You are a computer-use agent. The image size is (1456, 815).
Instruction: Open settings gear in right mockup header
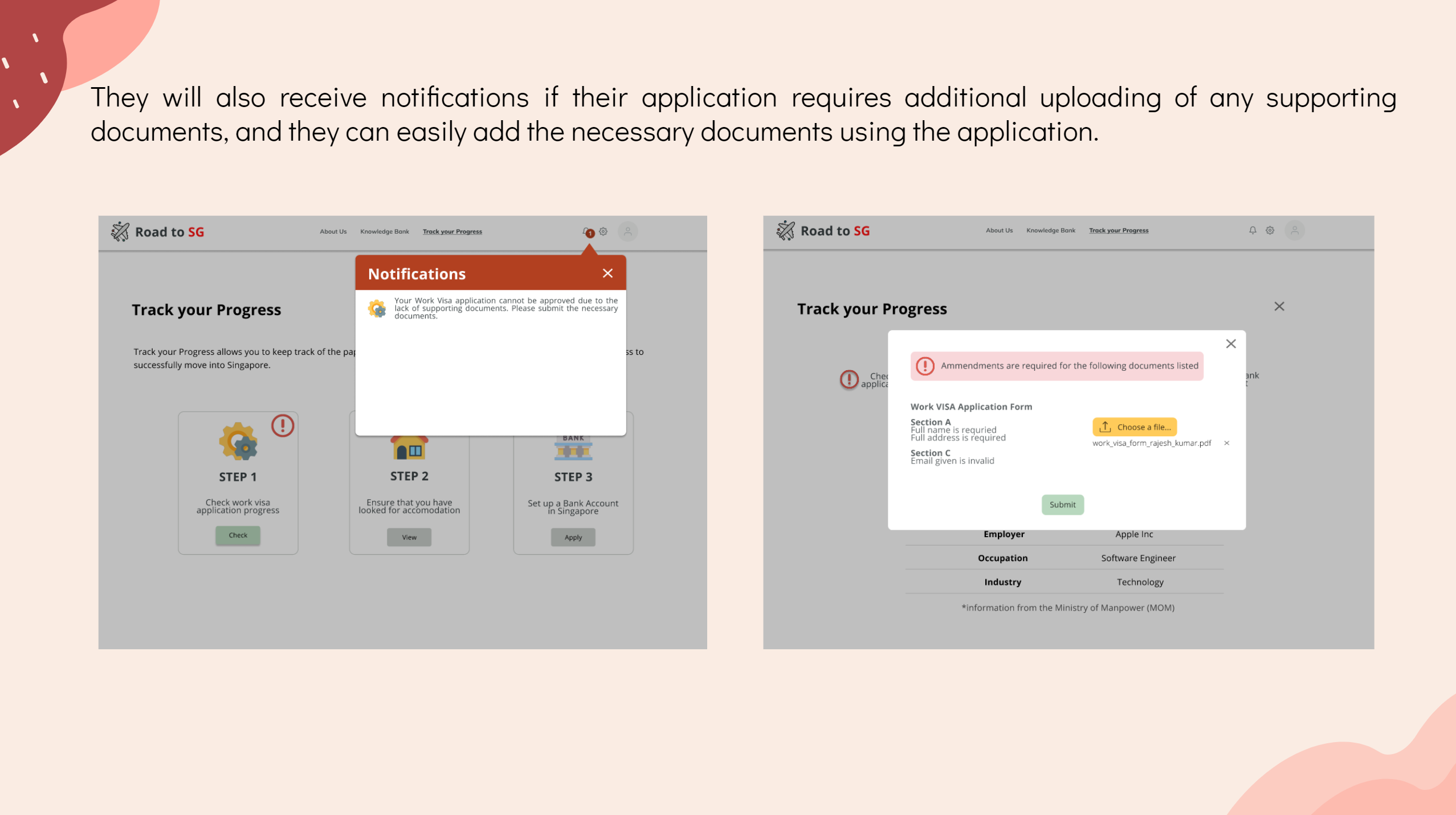point(1270,230)
